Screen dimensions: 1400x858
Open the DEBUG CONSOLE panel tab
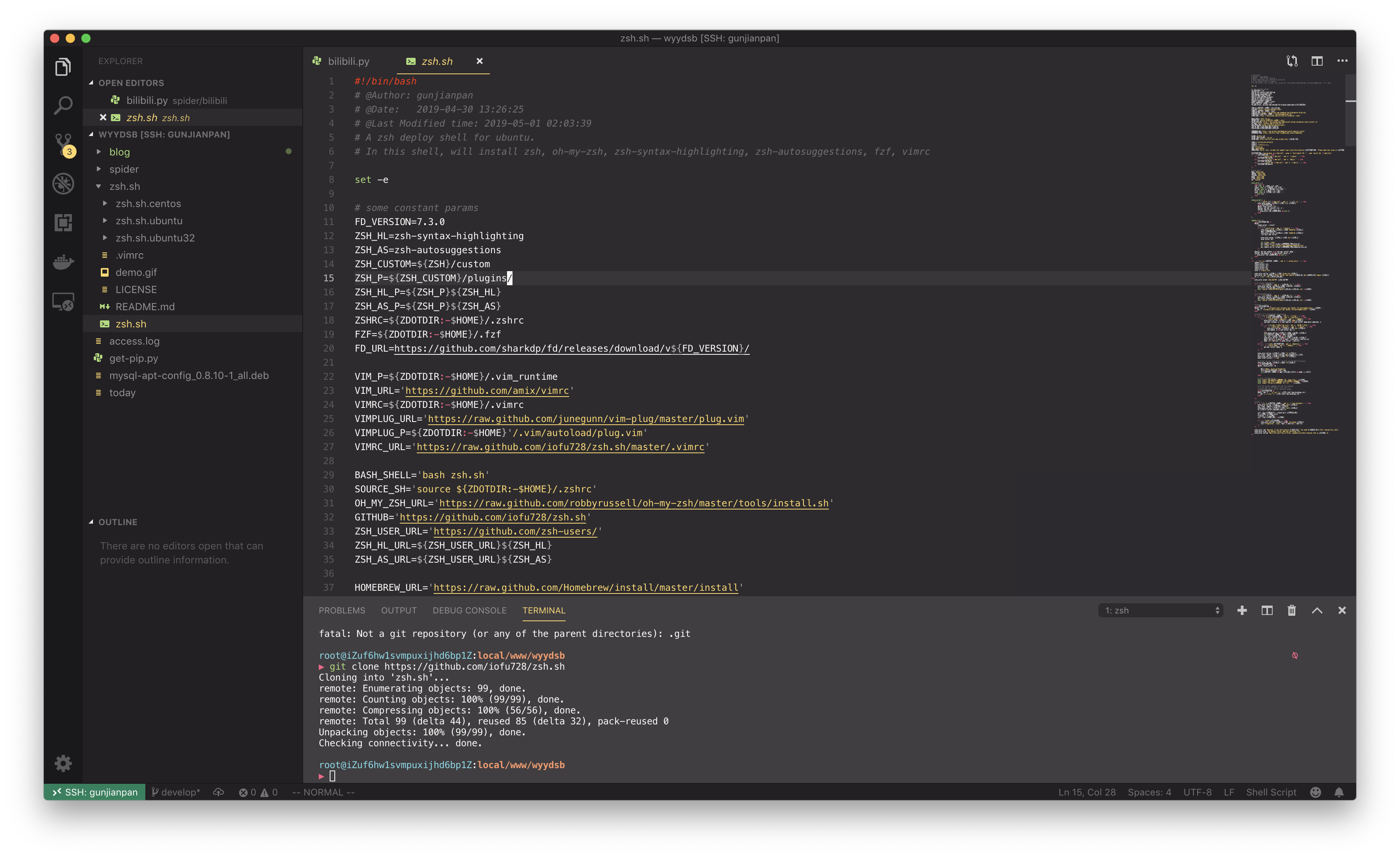(x=469, y=610)
